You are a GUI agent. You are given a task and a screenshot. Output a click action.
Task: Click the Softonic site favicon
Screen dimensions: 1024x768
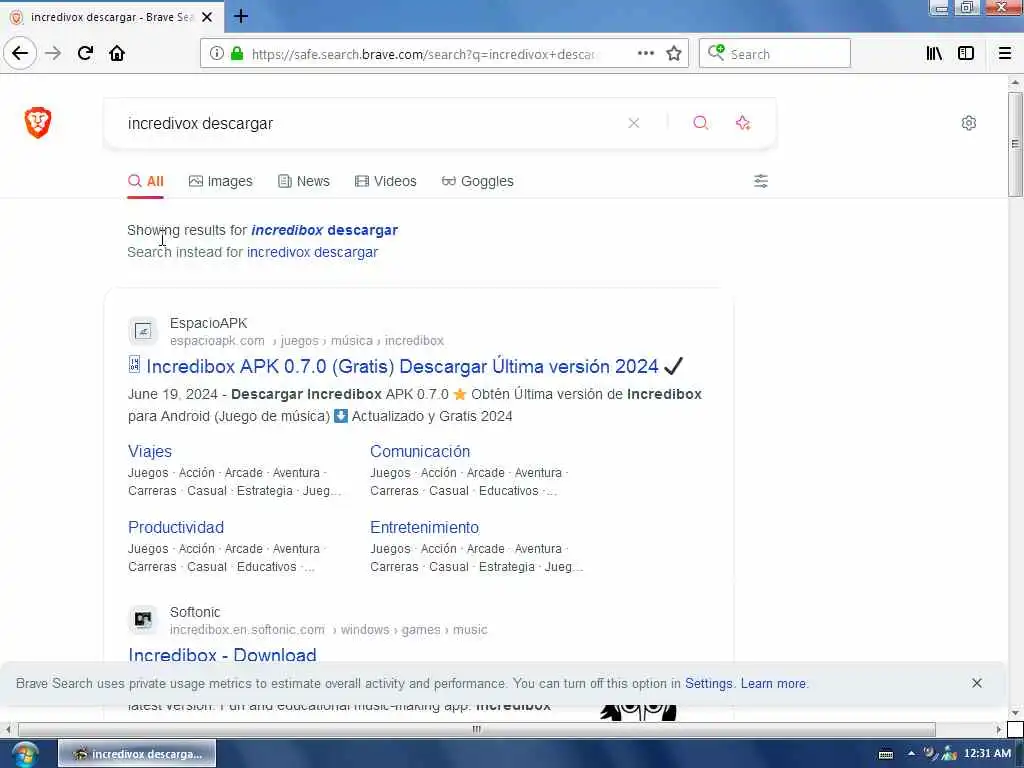(x=142, y=620)
